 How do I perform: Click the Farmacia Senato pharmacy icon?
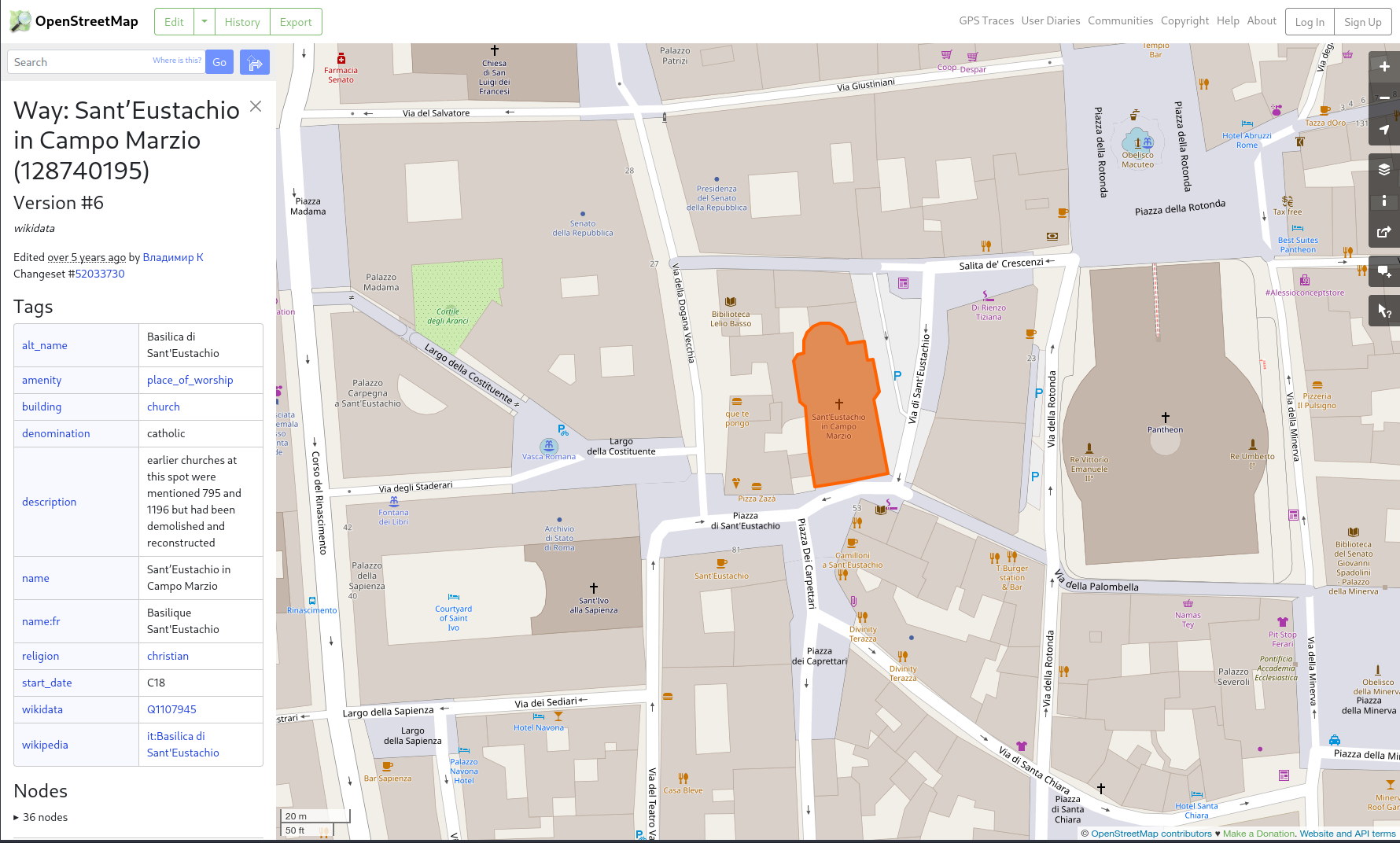coord(341,59)
